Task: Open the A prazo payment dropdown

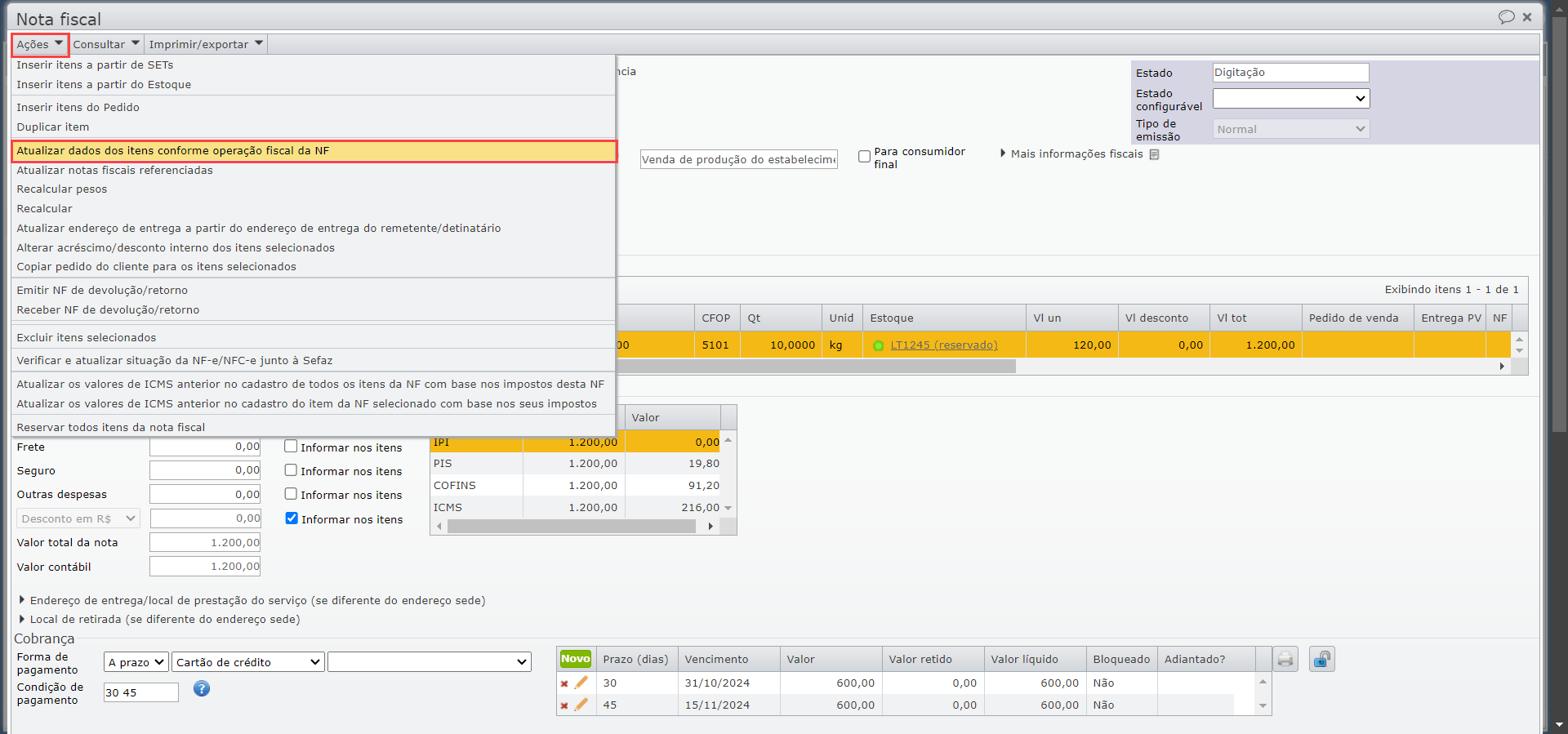Action: click(x=136, y=662)
